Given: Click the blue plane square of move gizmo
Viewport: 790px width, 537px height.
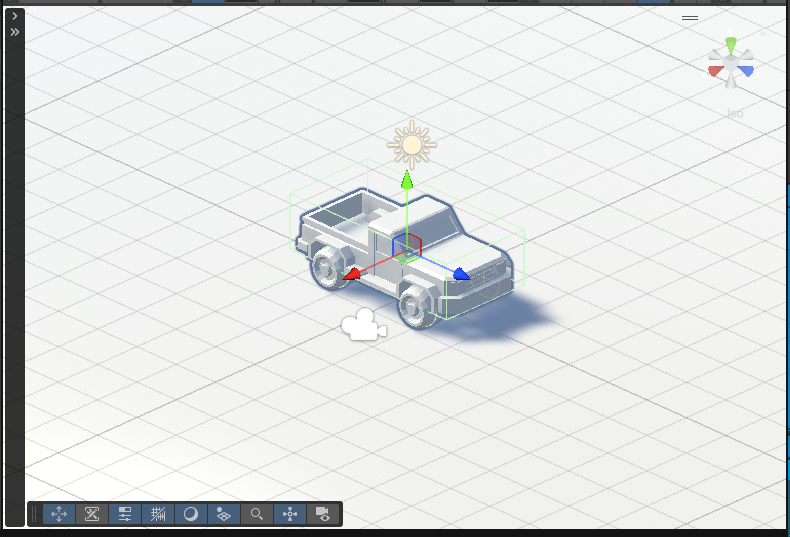Looking at the screenshot, I should pos(399,247).
